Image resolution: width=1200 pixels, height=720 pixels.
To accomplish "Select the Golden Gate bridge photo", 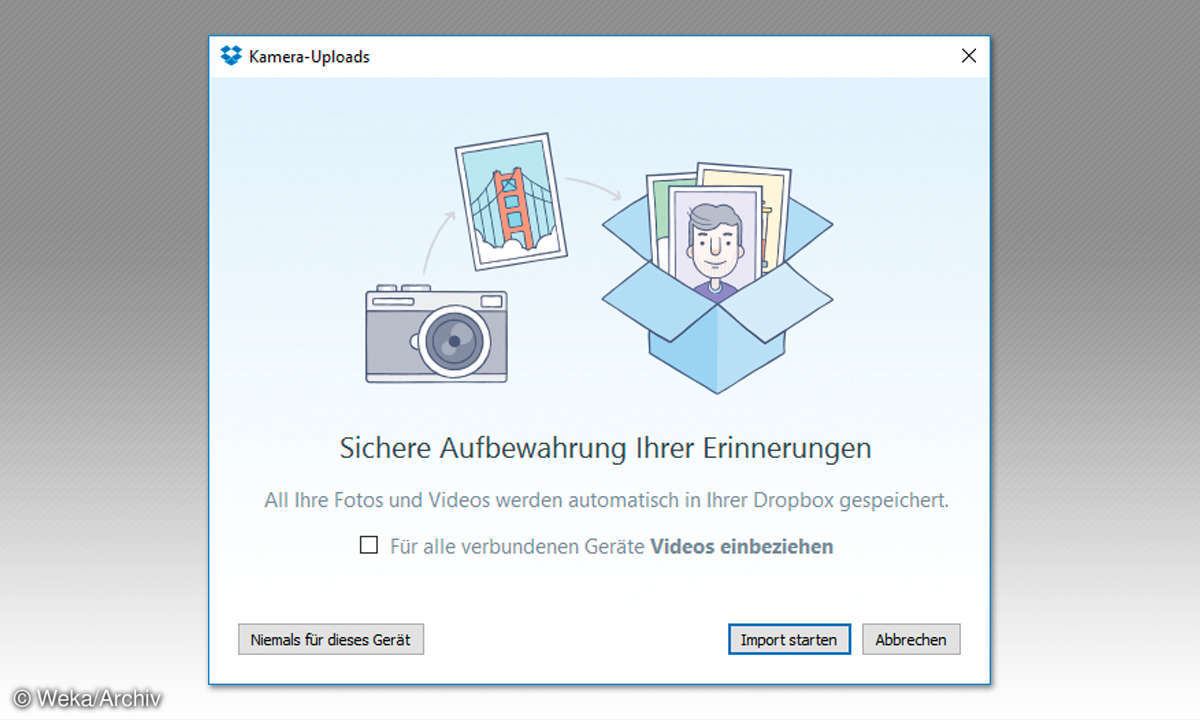I will point(510,201).
